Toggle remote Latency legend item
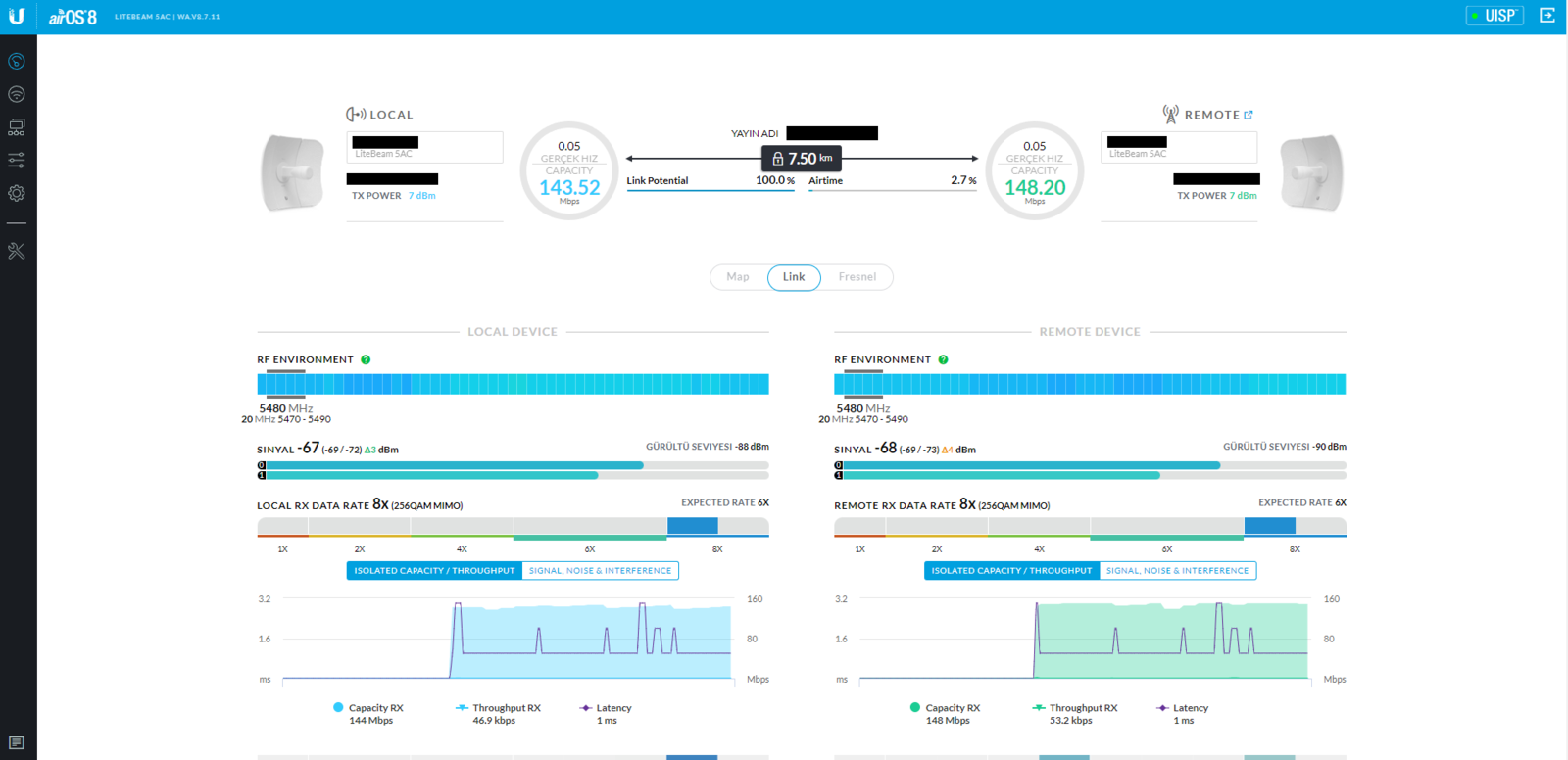Screen dimensions: 1568x760 tap(1183, 714)
